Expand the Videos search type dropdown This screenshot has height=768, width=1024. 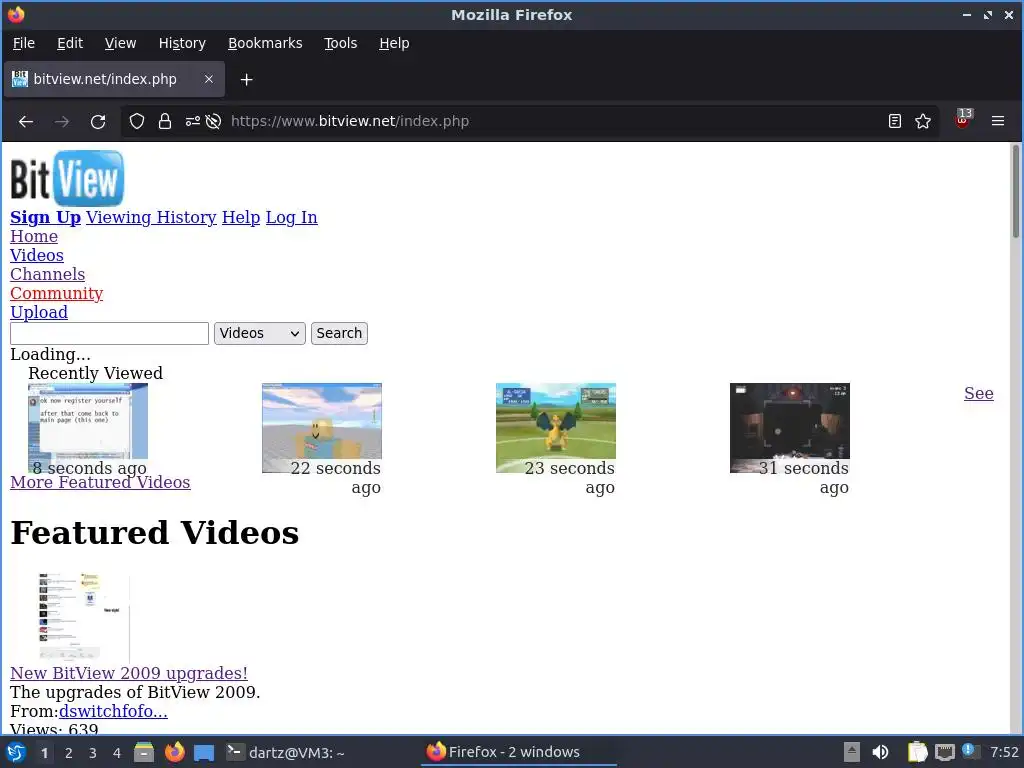click(260, 333)
